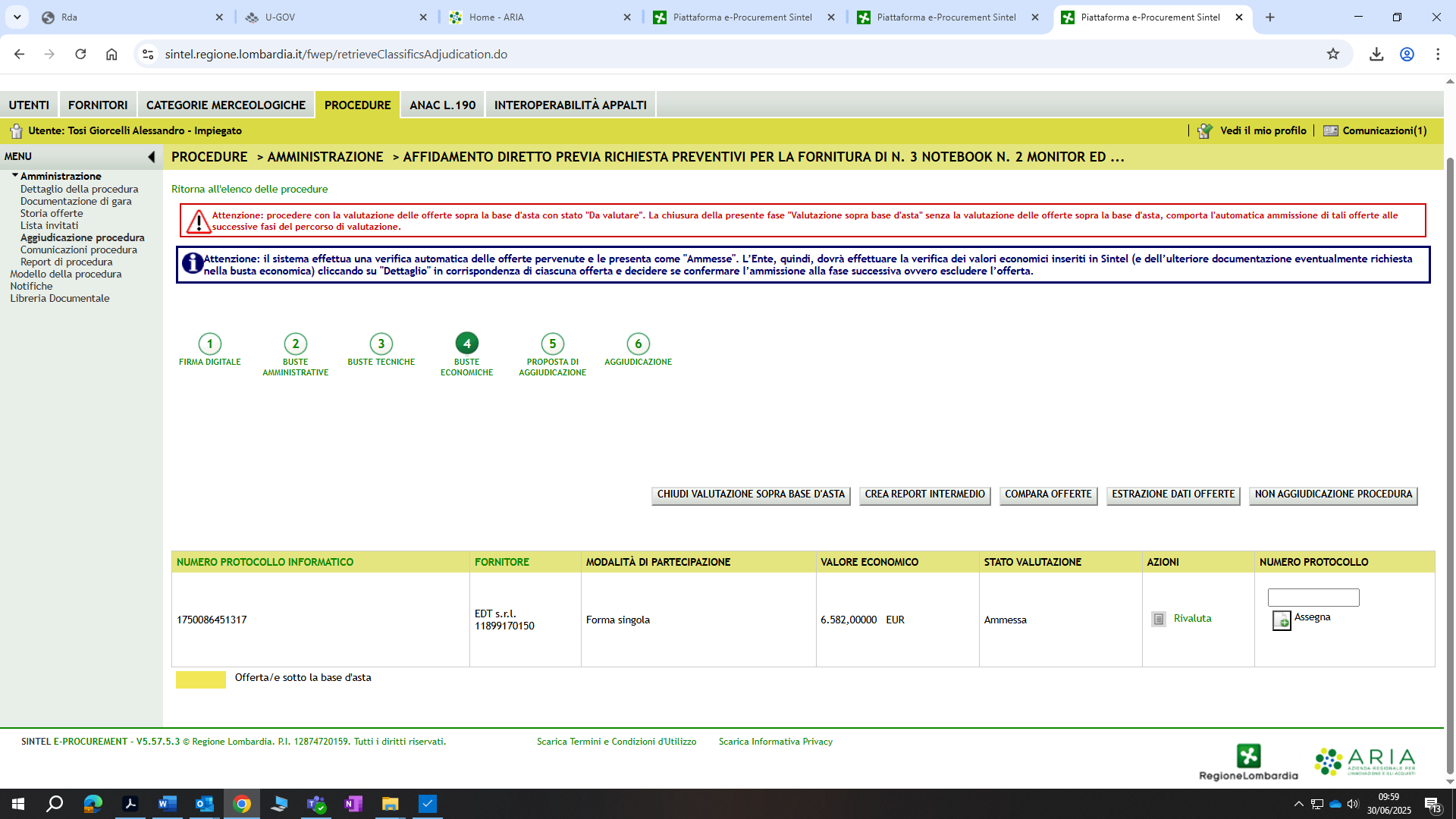The width and height of the screenshot is (1456, 819).
Task: Collapse the Amministrazione tree node
Action: coord(14,175)
